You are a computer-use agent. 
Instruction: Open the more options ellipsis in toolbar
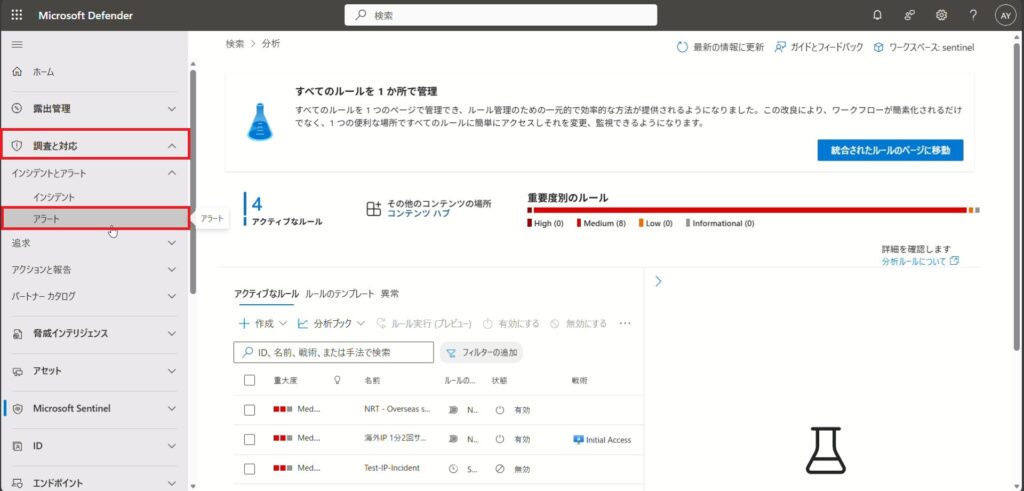(625, 324)
